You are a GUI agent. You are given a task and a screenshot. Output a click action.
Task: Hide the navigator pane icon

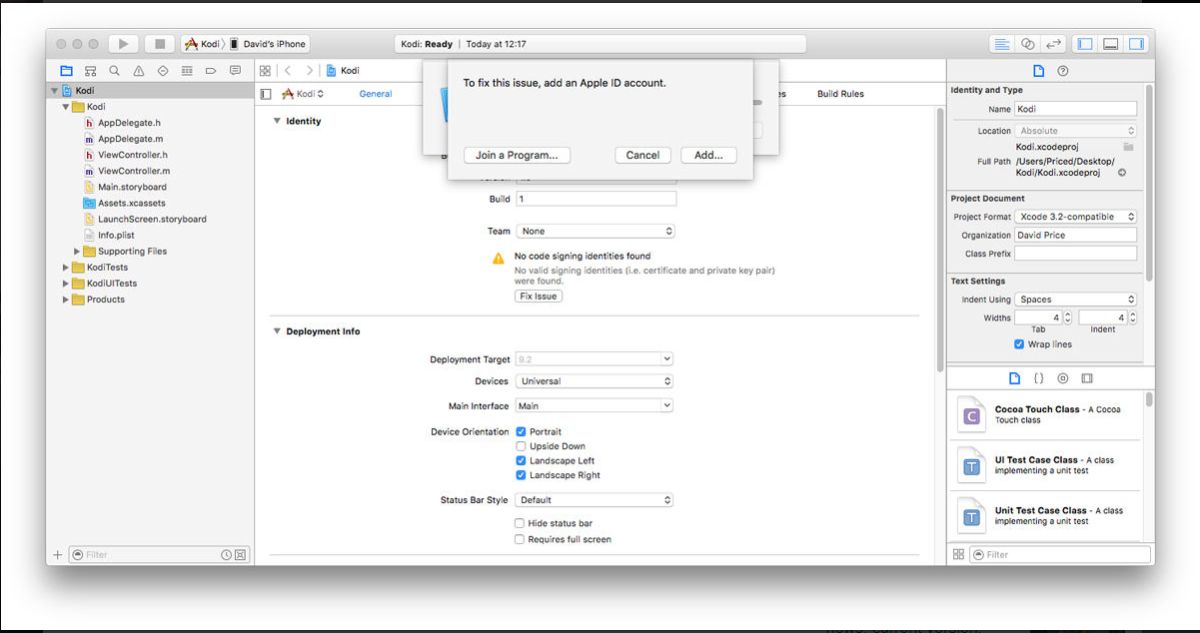pos(1086,44)
